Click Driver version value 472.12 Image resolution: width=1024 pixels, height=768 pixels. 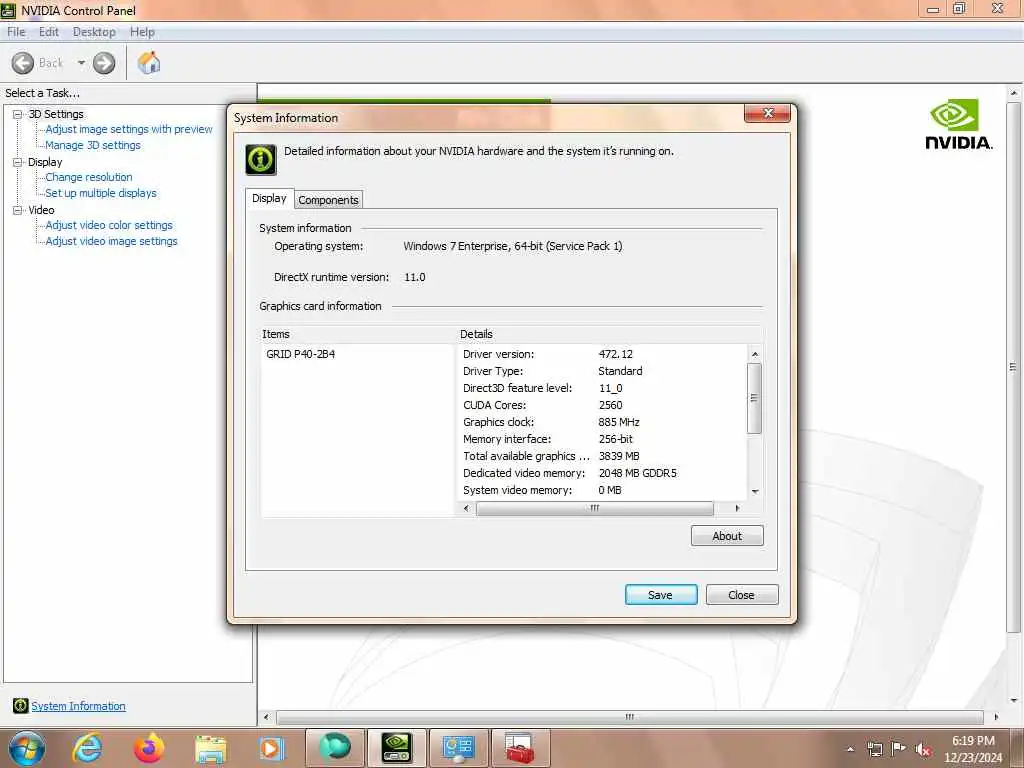click(615, 354)
